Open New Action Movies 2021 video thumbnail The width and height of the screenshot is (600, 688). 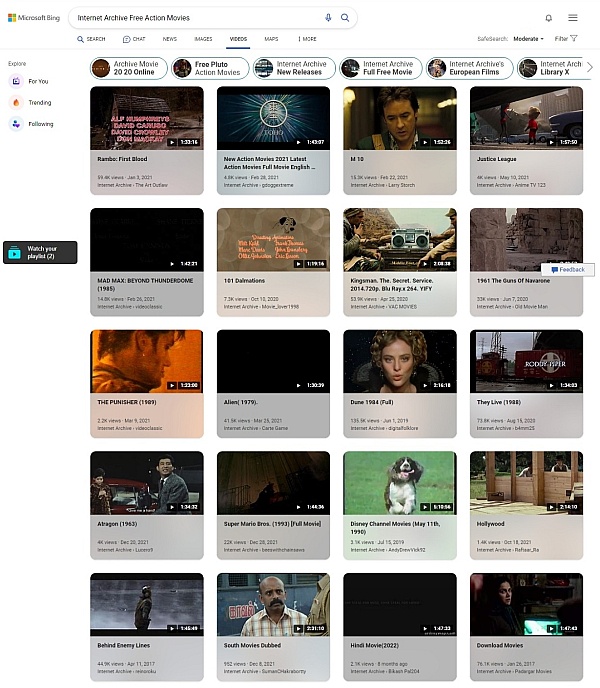click(x=273, y=118)
